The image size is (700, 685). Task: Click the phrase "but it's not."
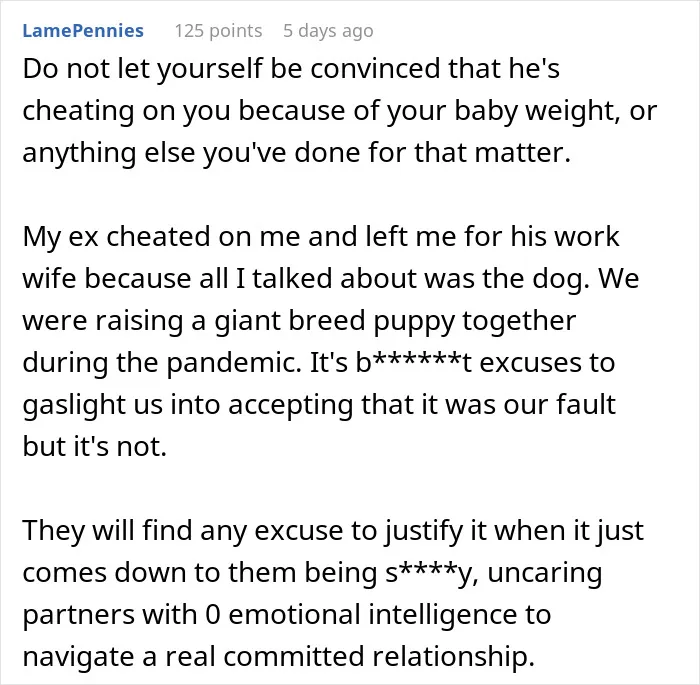(95, 446)
